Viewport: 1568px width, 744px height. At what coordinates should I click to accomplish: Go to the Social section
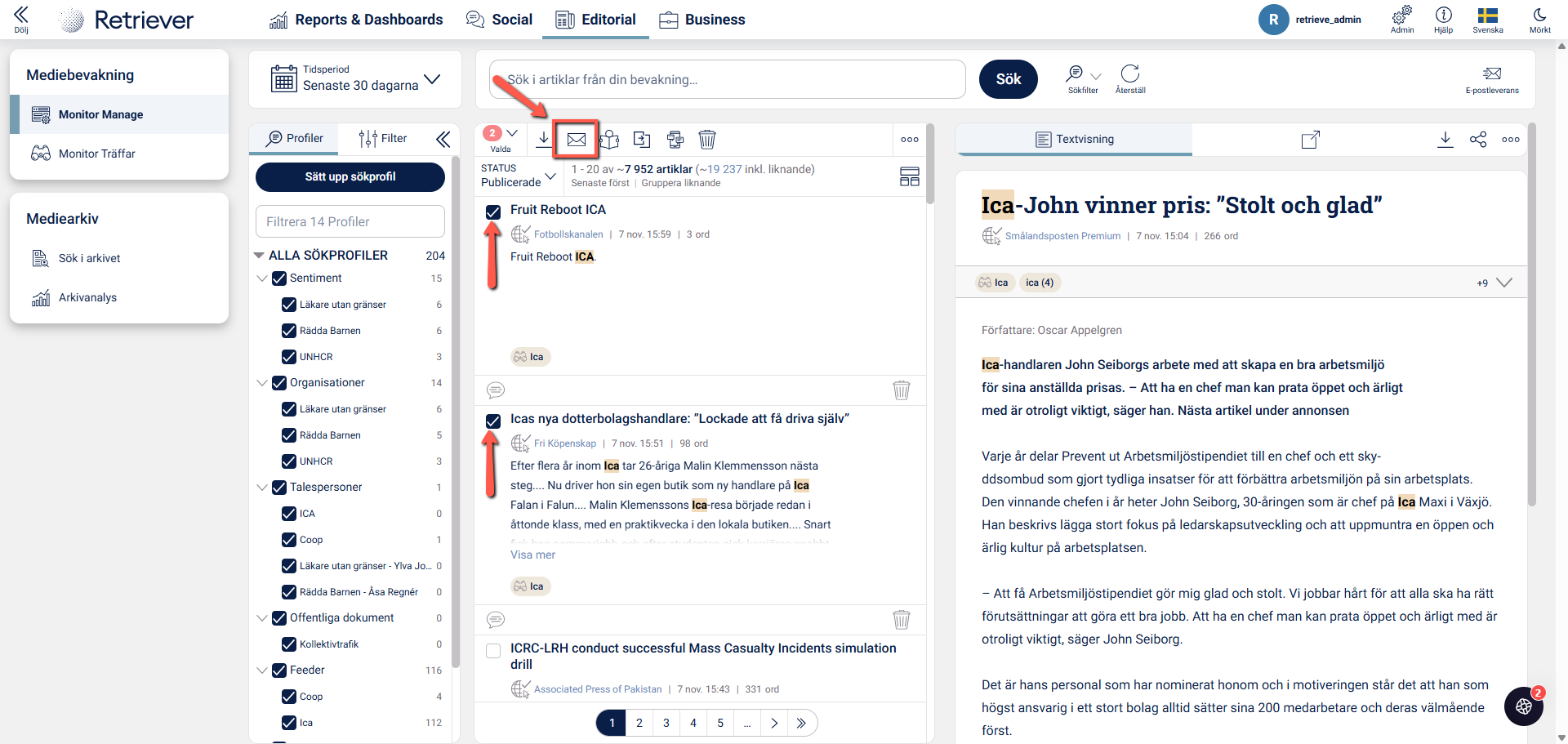pos(499,20)
